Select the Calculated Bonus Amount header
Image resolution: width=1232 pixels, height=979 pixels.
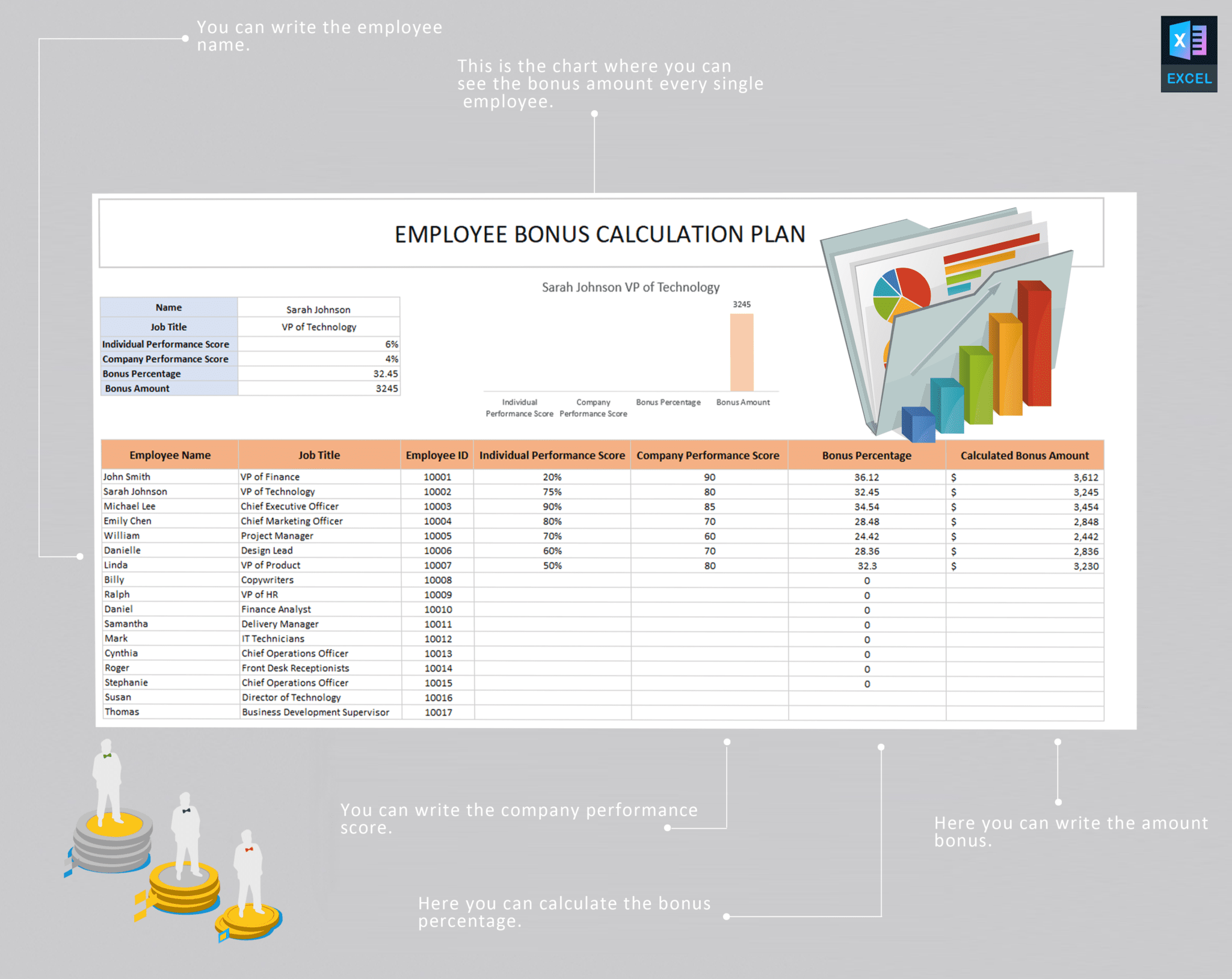[1024, 455]
